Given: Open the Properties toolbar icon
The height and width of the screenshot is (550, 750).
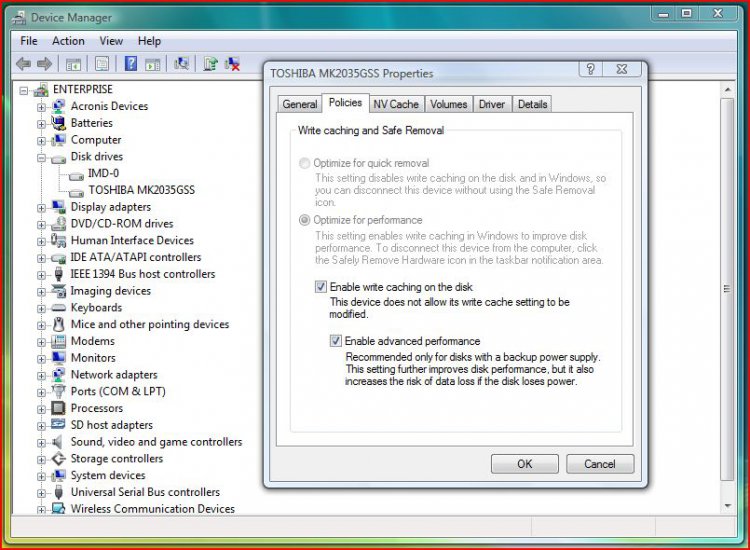Looking at the screenshot, I should tap(102, 64).
